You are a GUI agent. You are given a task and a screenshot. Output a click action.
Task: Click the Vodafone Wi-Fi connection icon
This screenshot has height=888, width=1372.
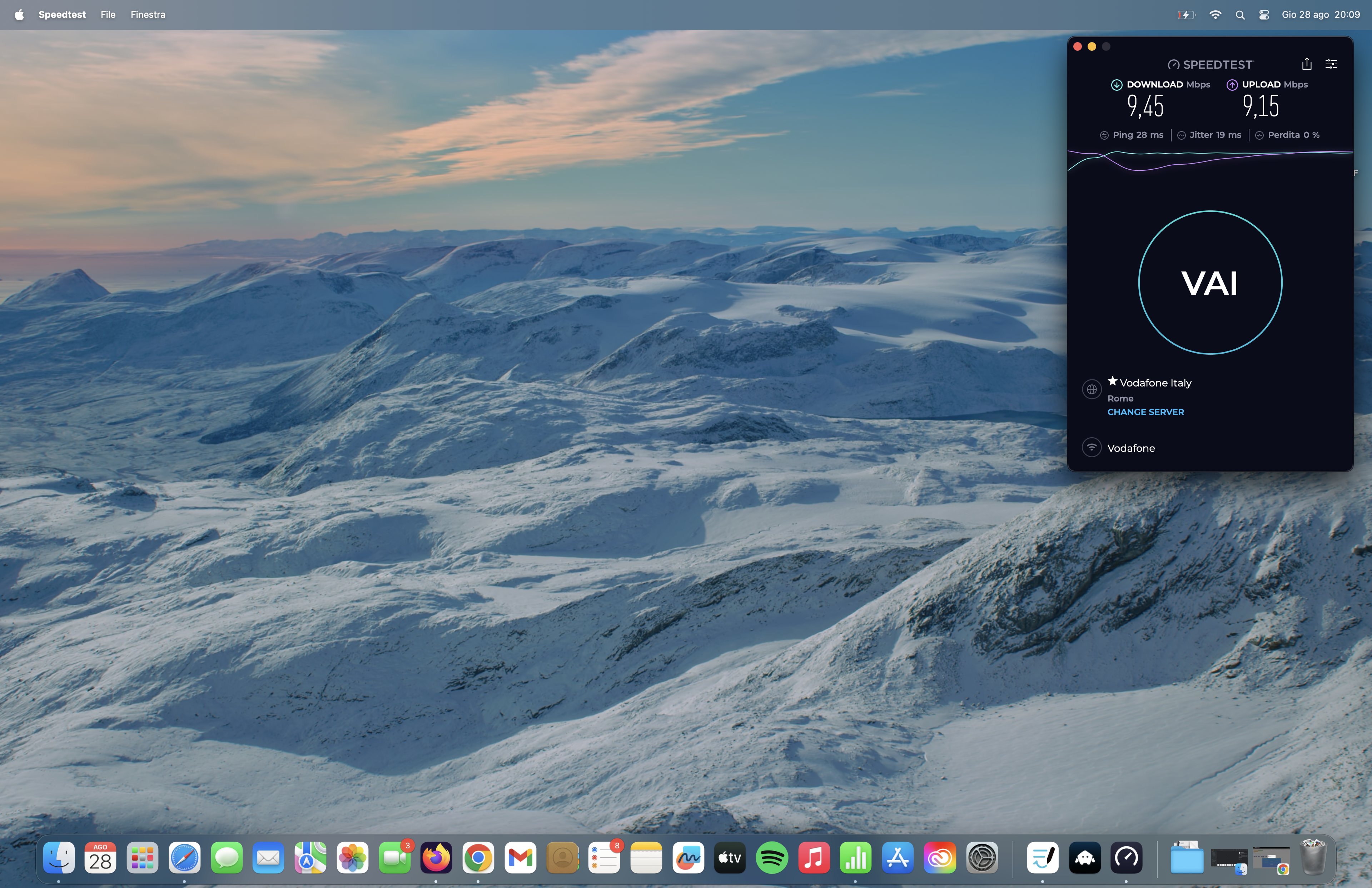1091,447
